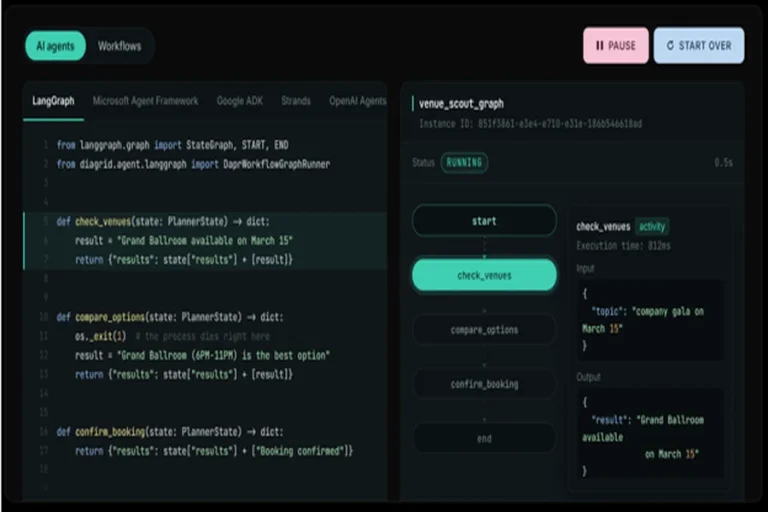Click the Execution time: 812ms label
Viewport: 768px width, 512px height.
coord(624,246)
